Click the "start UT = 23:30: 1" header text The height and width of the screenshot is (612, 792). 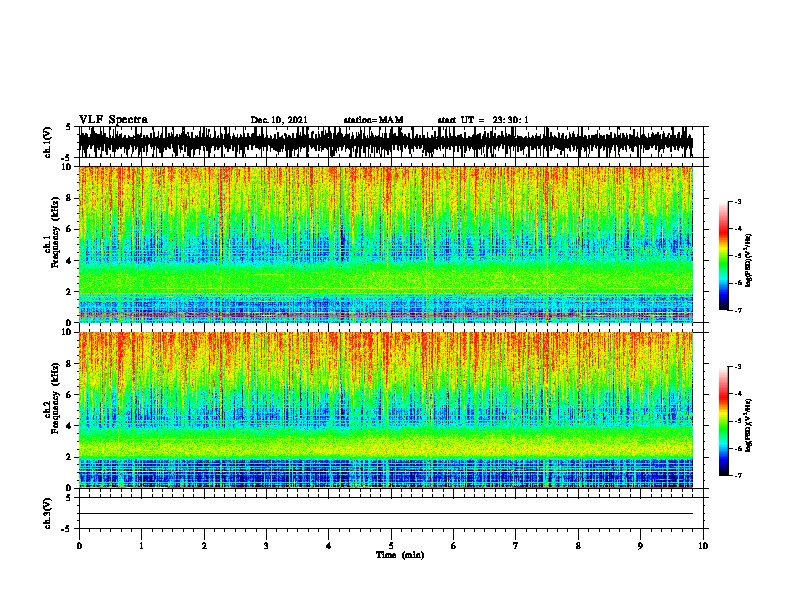tap(483, 120)
